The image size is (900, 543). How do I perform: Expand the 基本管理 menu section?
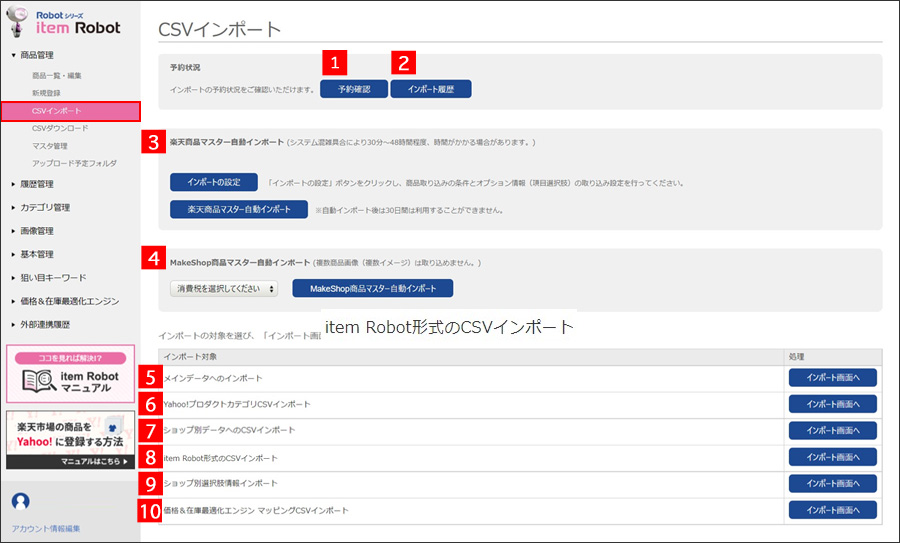coord(33,254)
